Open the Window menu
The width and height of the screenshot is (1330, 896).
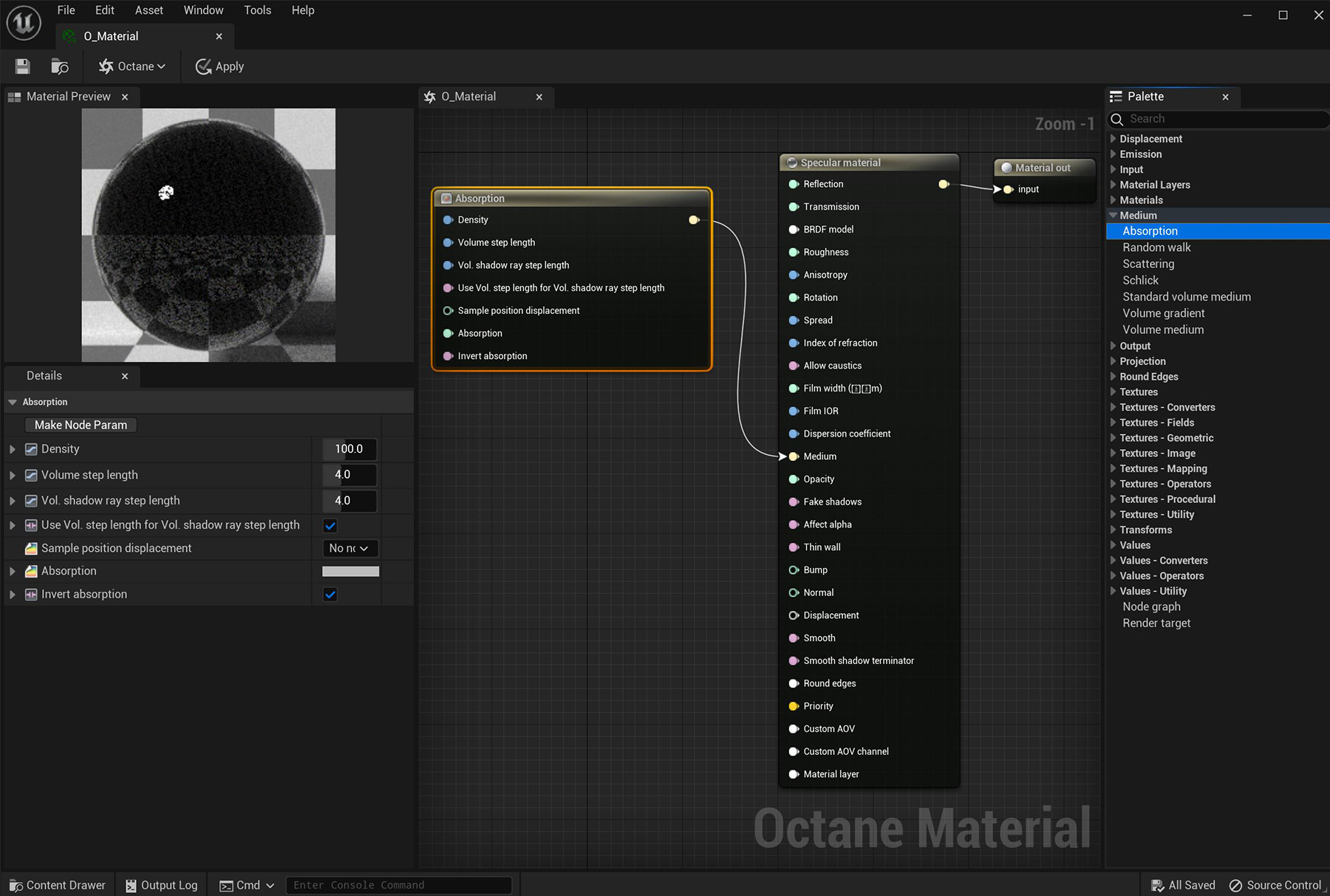(204, 10)
